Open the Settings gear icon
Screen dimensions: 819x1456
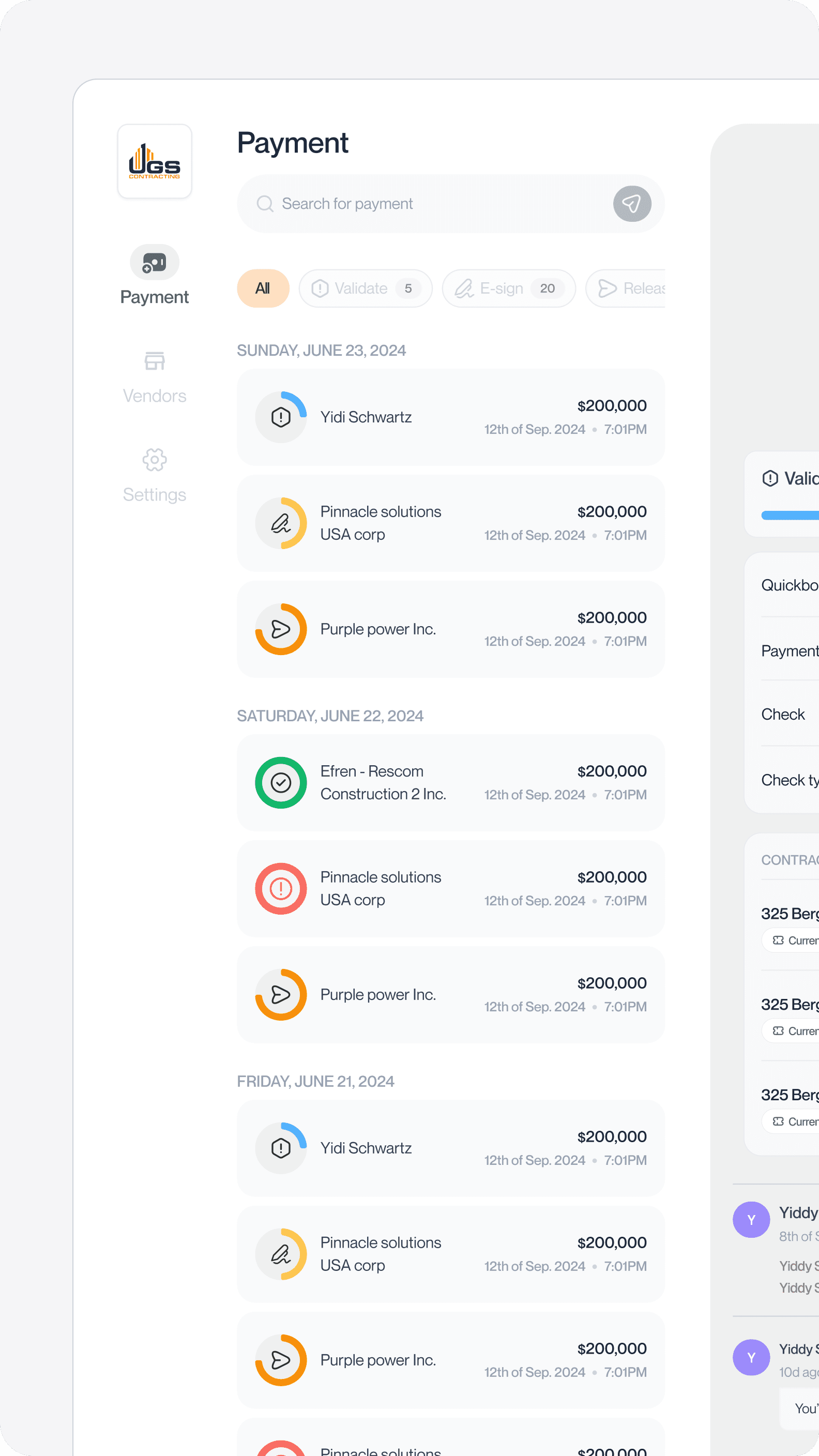pyautogui.click(x=154, y=460)
